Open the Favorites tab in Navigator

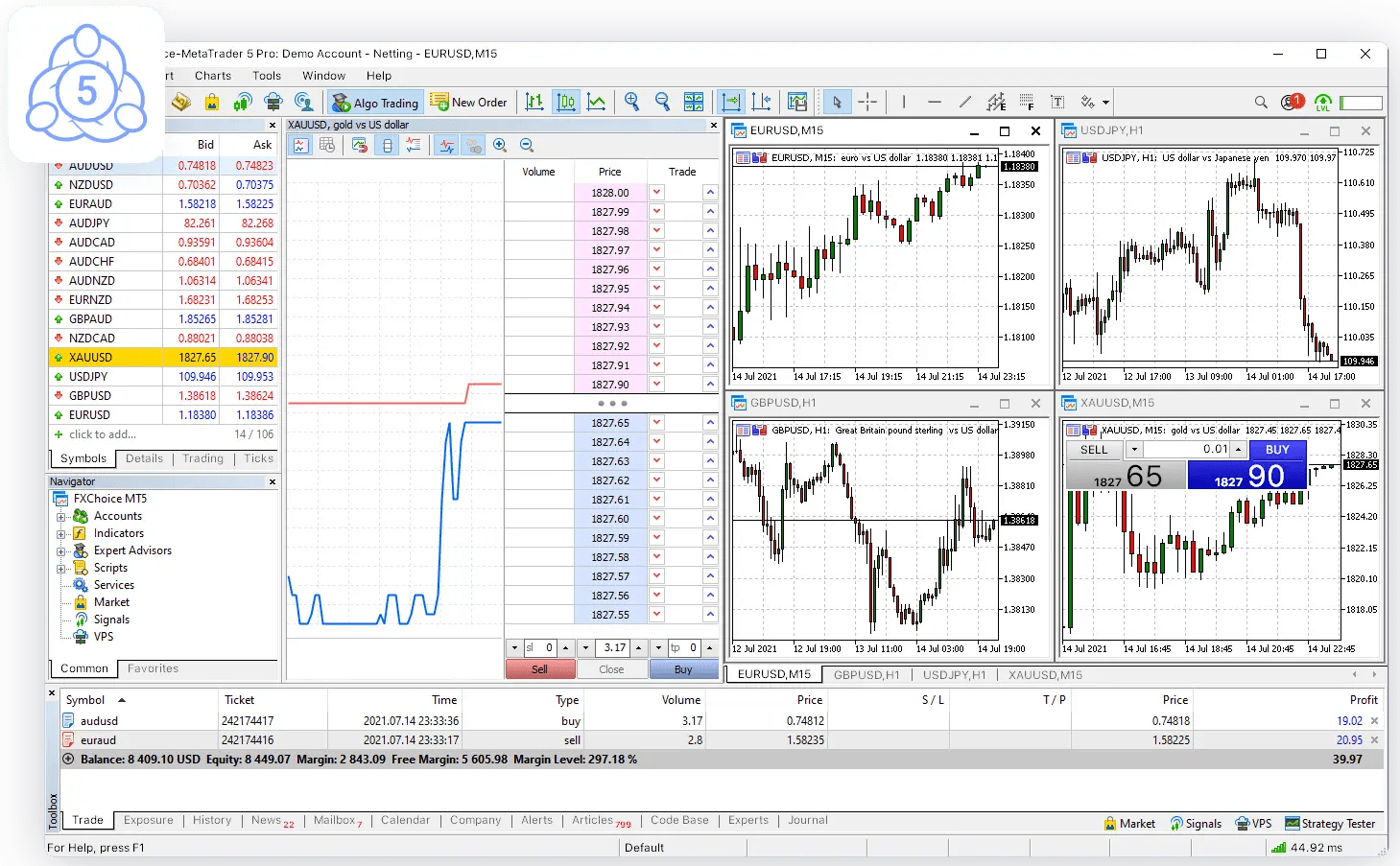[153, 668]
